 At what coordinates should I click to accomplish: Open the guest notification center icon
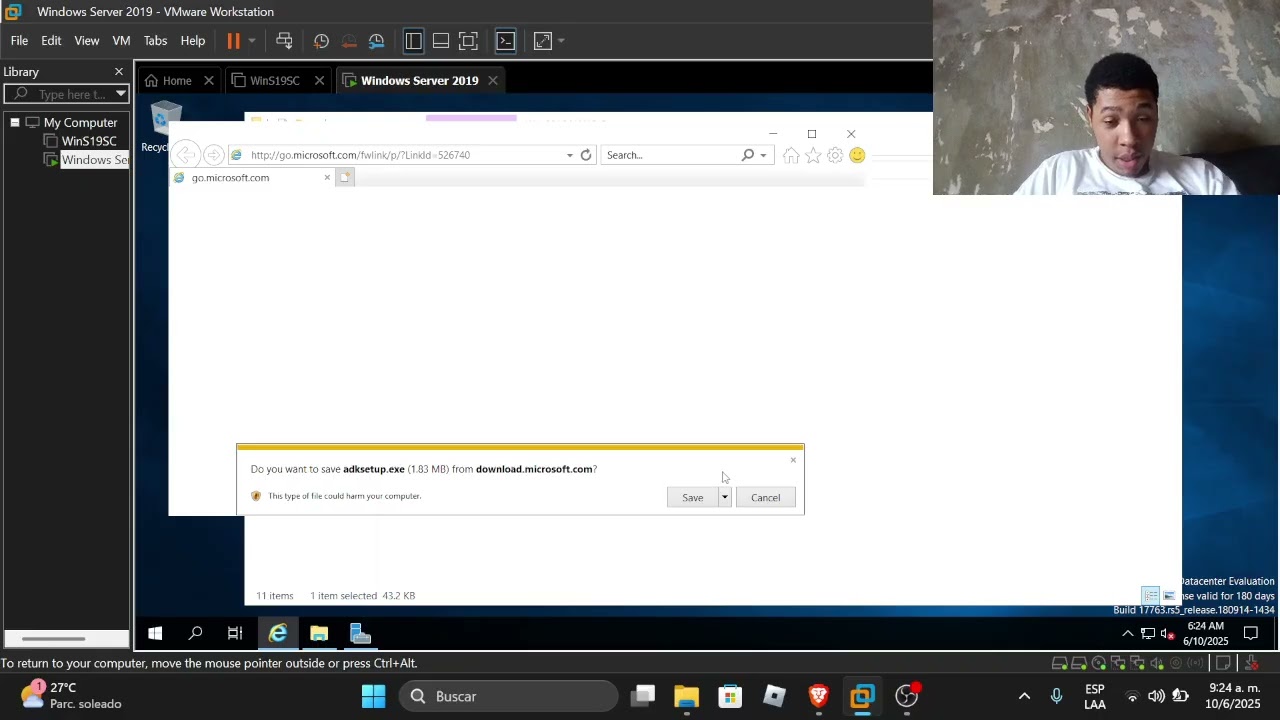tap(1251, 633)
